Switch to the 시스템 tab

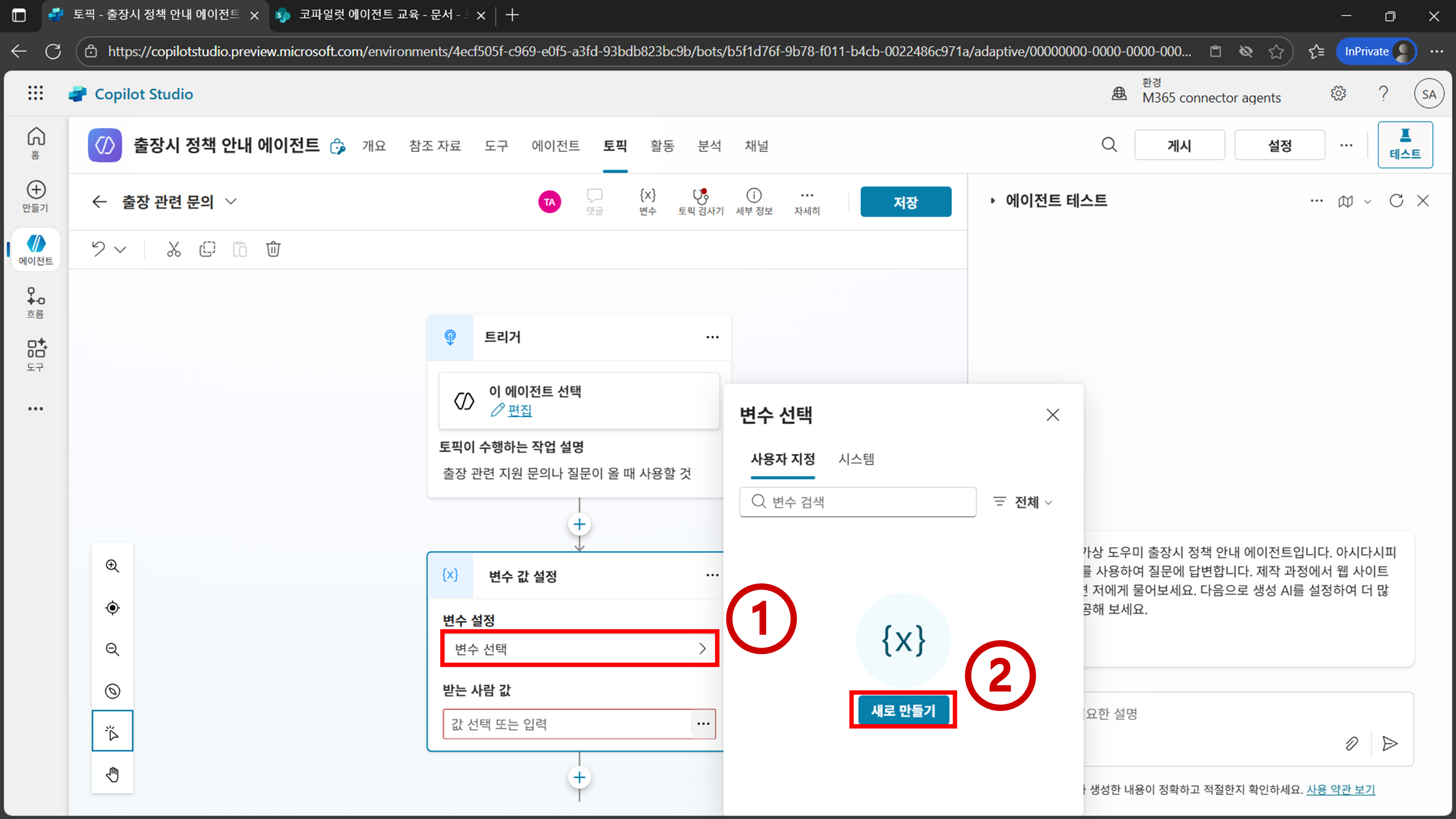coord(856,459)
